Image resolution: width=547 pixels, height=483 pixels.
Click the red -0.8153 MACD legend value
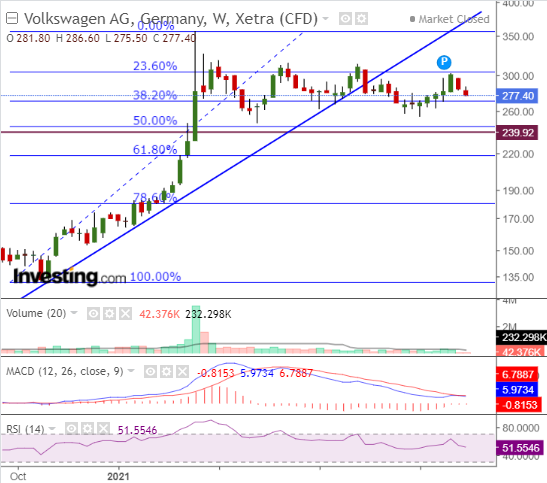(216, 373)
